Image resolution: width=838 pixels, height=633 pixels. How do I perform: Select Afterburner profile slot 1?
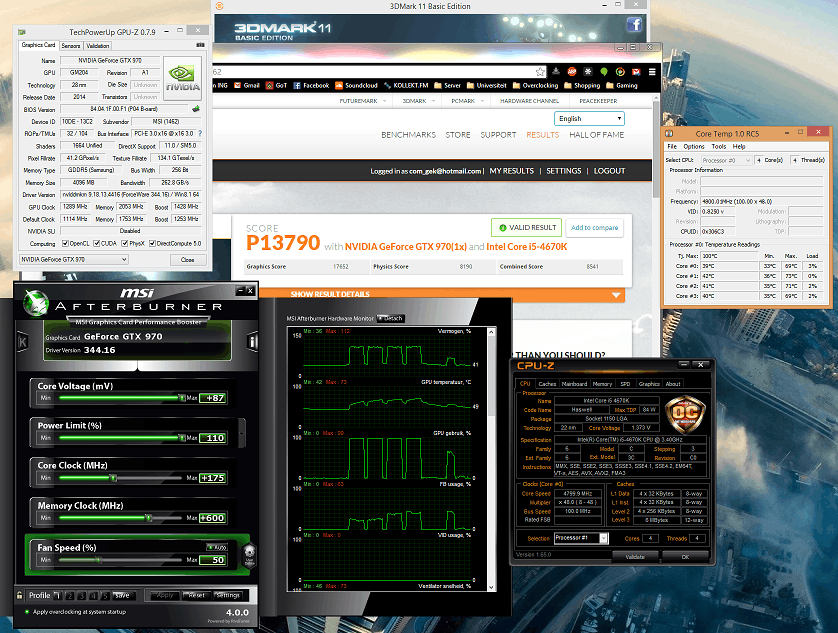(x=58, y=596)
